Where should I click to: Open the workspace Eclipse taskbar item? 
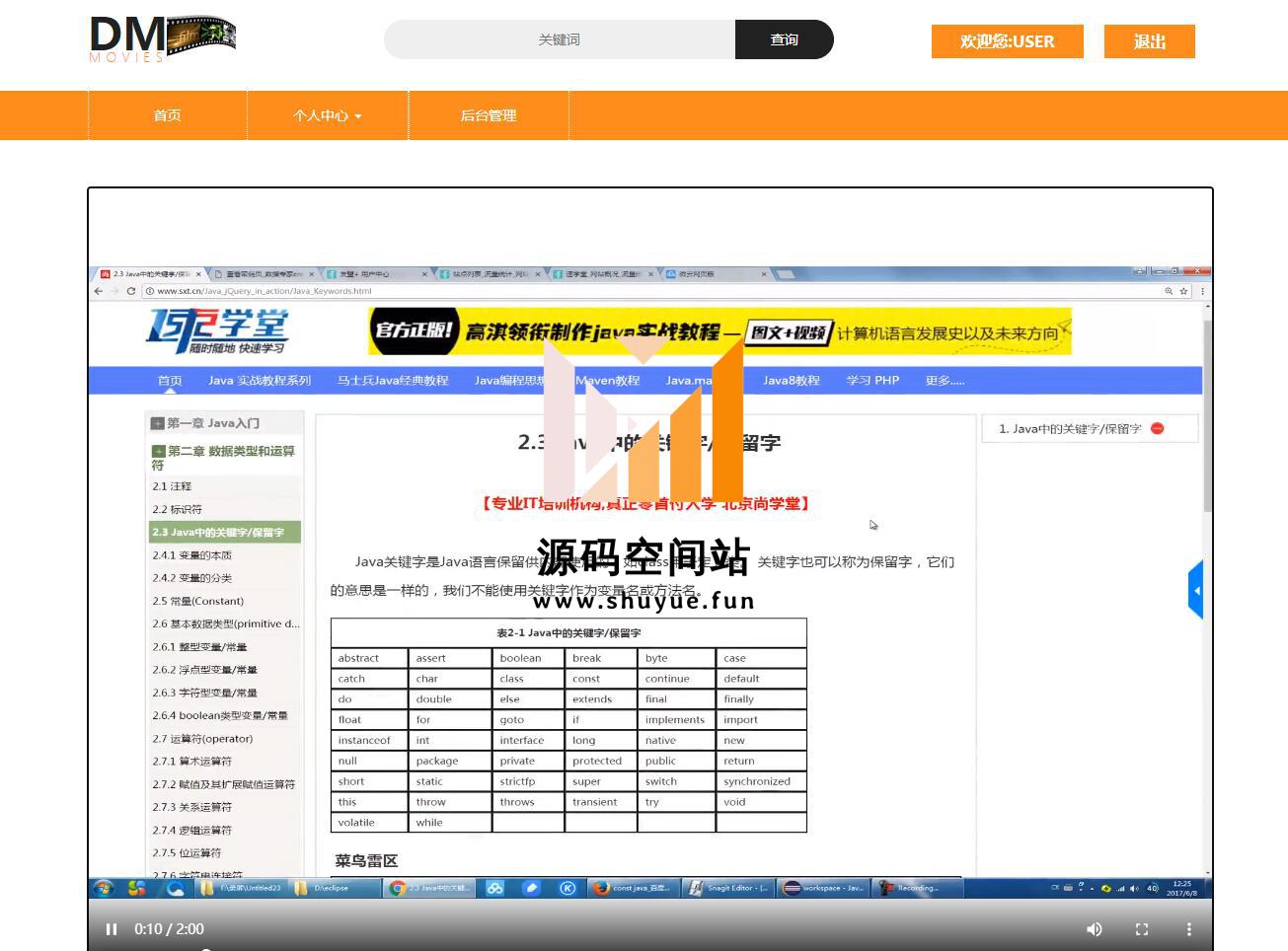pyautogui.click(x=824, y=888)
